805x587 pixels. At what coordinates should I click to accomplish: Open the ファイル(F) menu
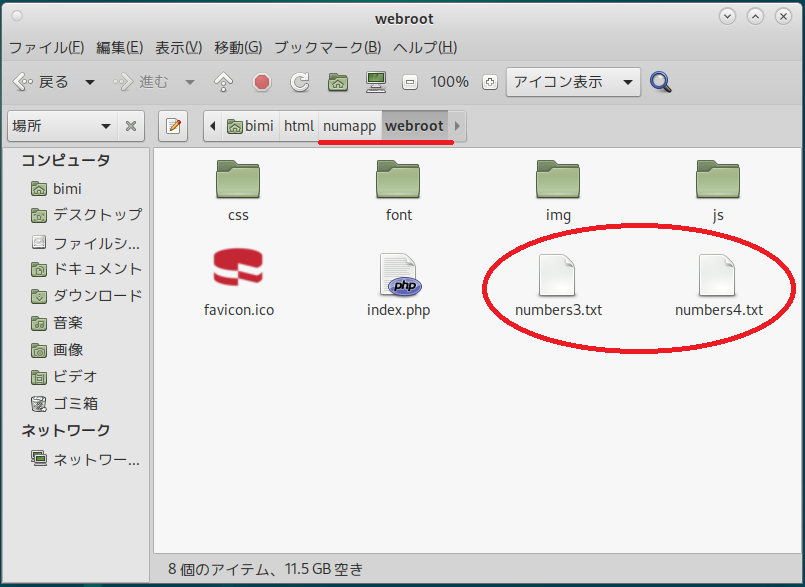click(x=46, y=47)
